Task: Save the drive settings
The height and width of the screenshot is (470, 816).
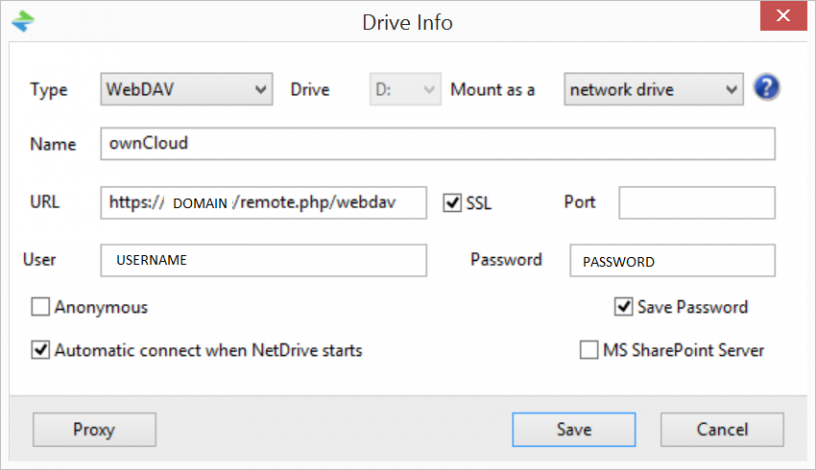Action: (574, 429)
